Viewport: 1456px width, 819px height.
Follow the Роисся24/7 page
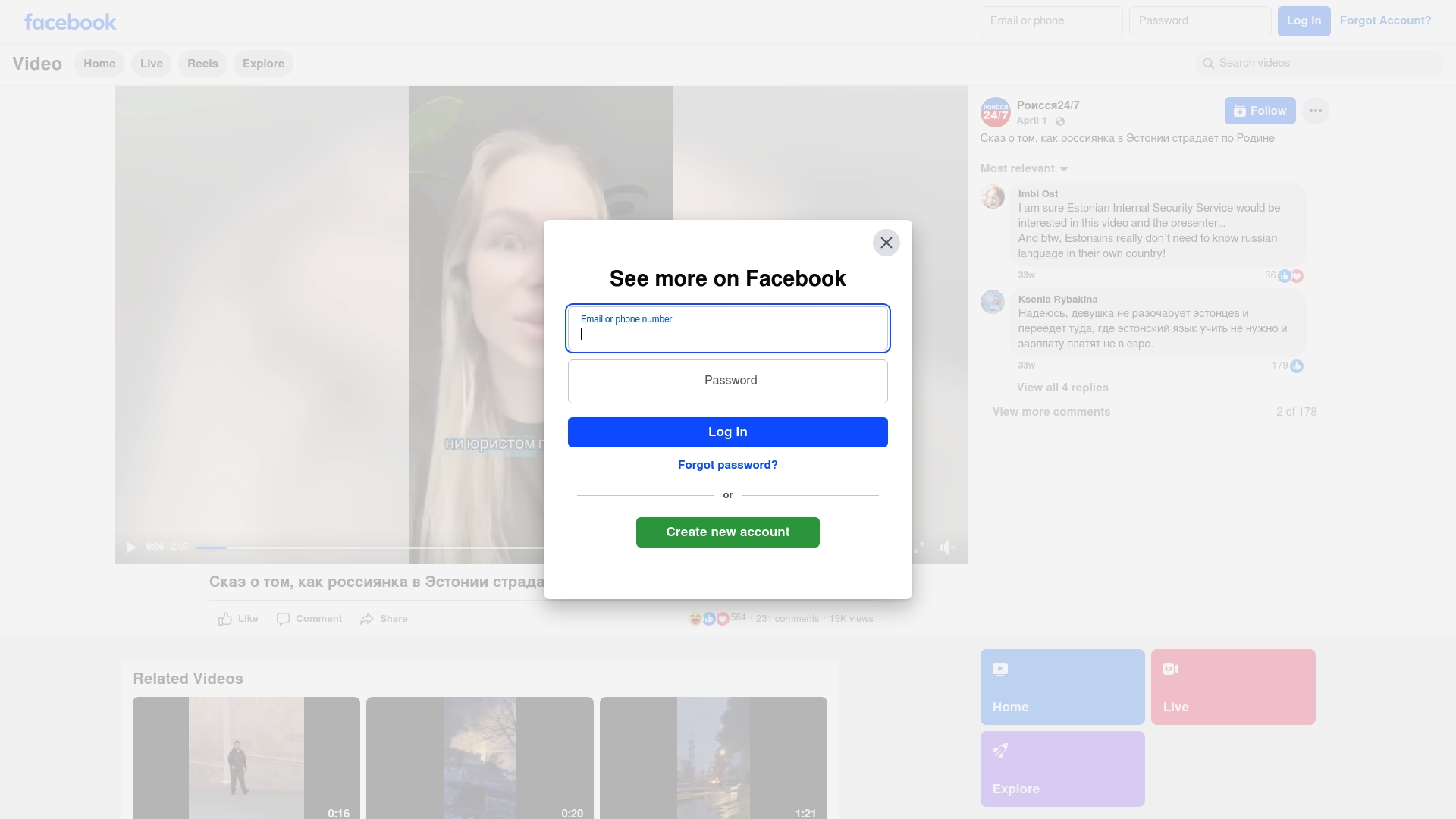click(x=1260, y=111)
